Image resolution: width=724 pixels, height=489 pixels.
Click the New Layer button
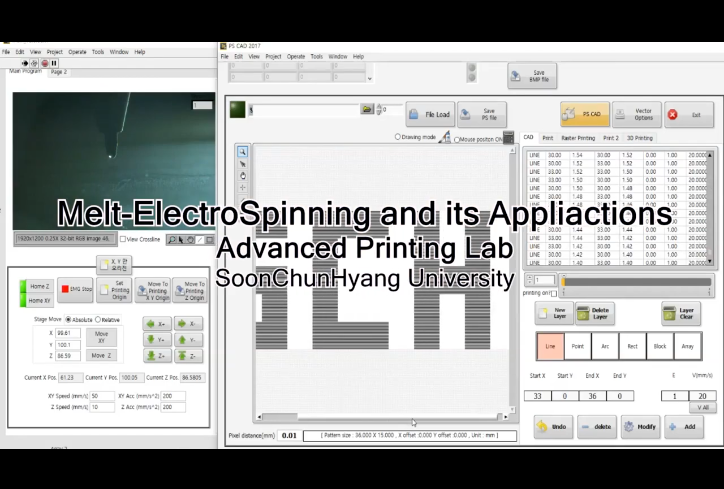(x=554, y=314)
